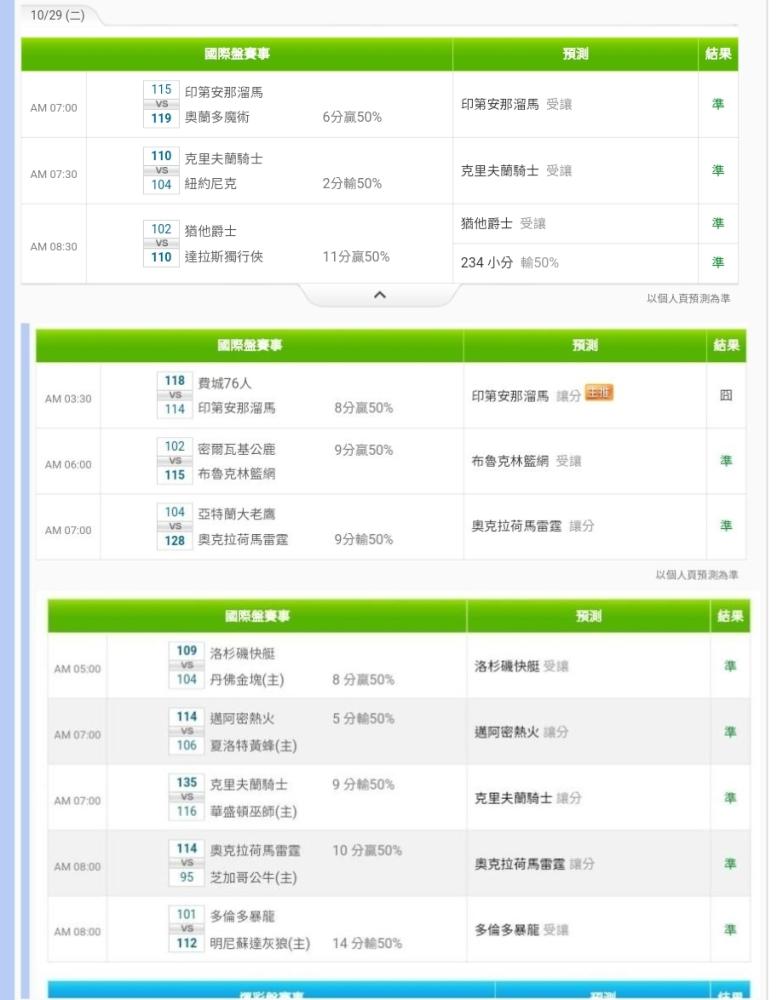
Task: Select 亞特蘭大老鷹 team name
Action: 236,514
